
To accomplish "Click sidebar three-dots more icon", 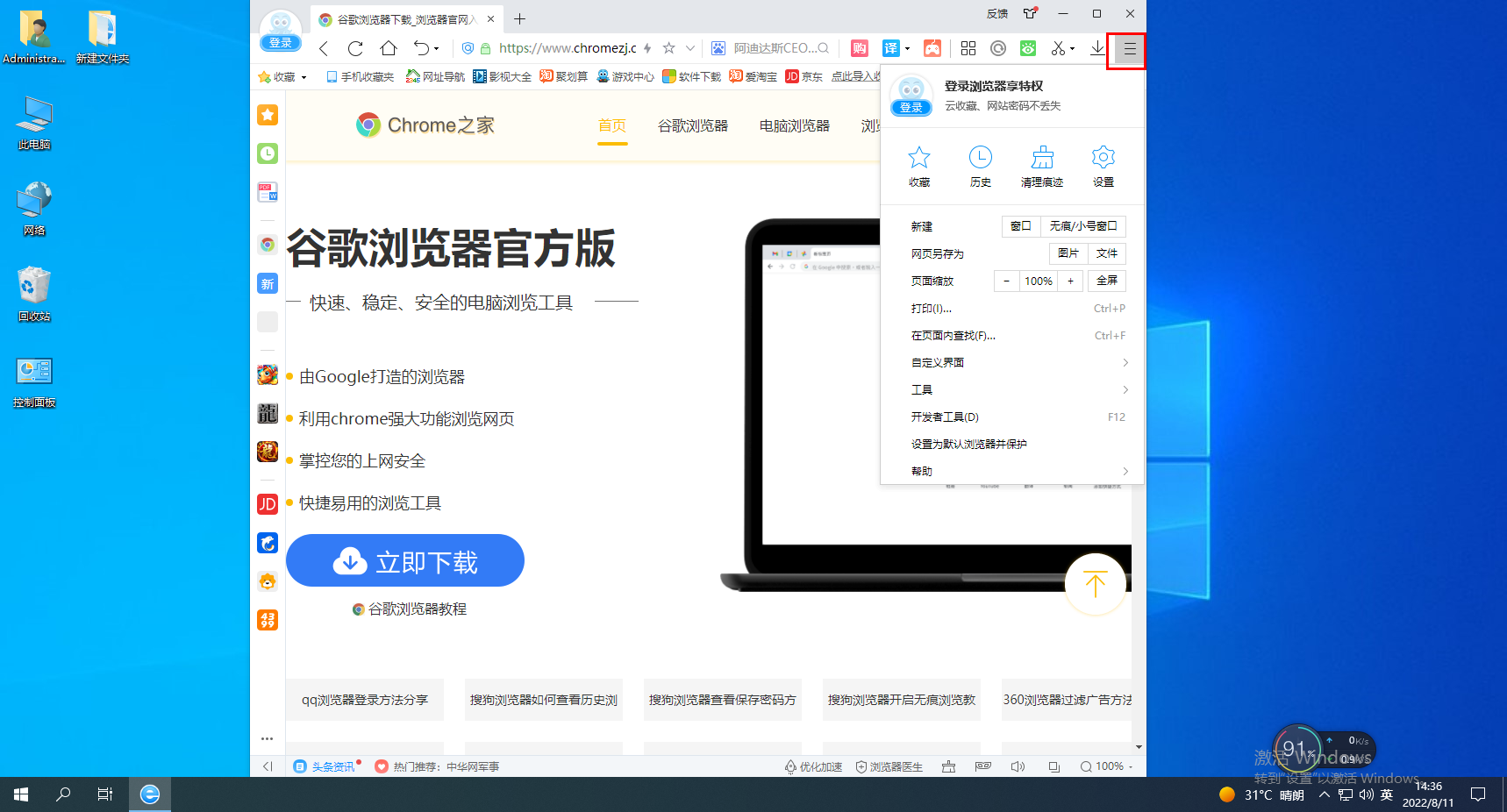I will click(x=268, y=738).
